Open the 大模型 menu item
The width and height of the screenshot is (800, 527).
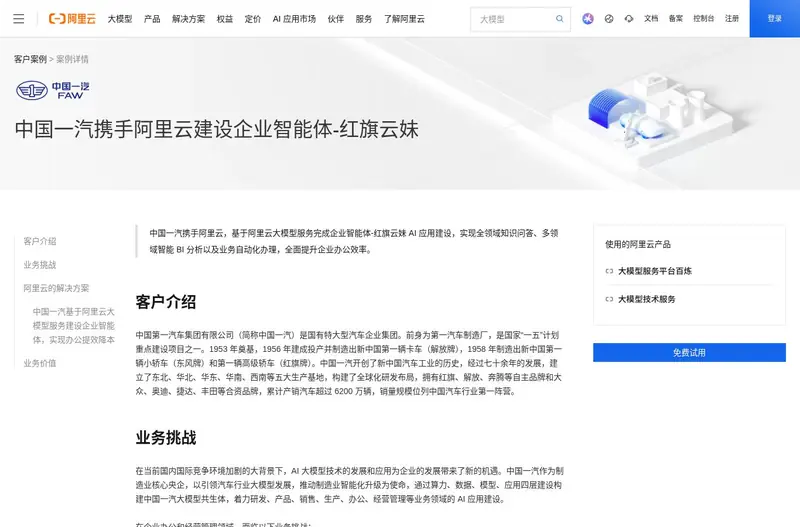point(120,19)
